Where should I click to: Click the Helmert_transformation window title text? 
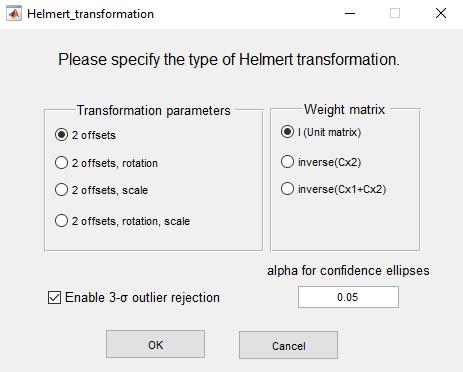(90, 14)
